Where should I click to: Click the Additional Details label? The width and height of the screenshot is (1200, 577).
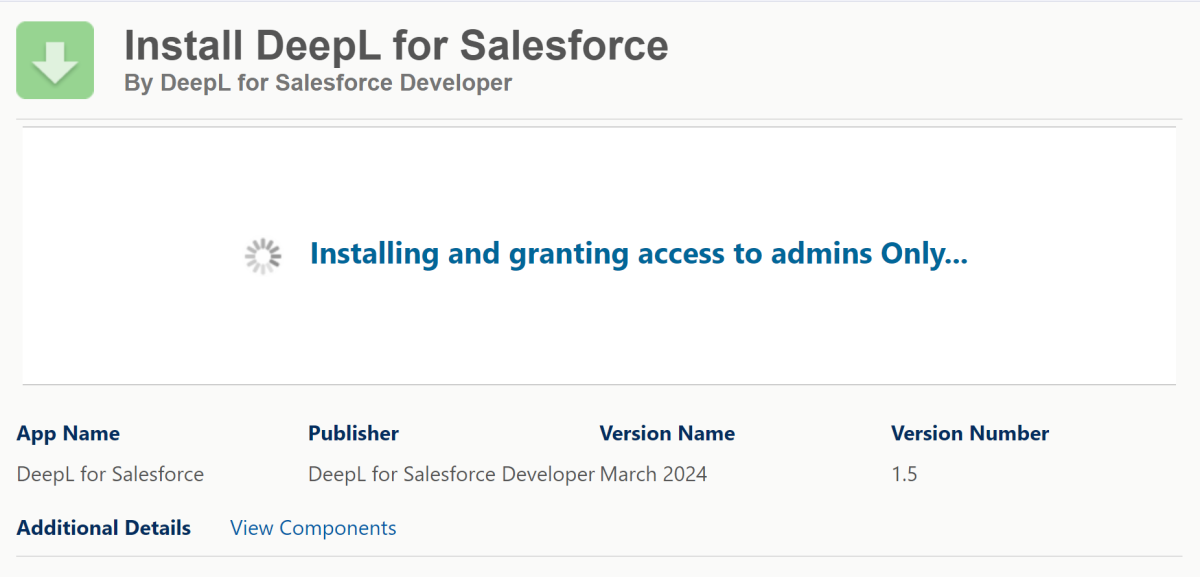[x=104, y=528]
